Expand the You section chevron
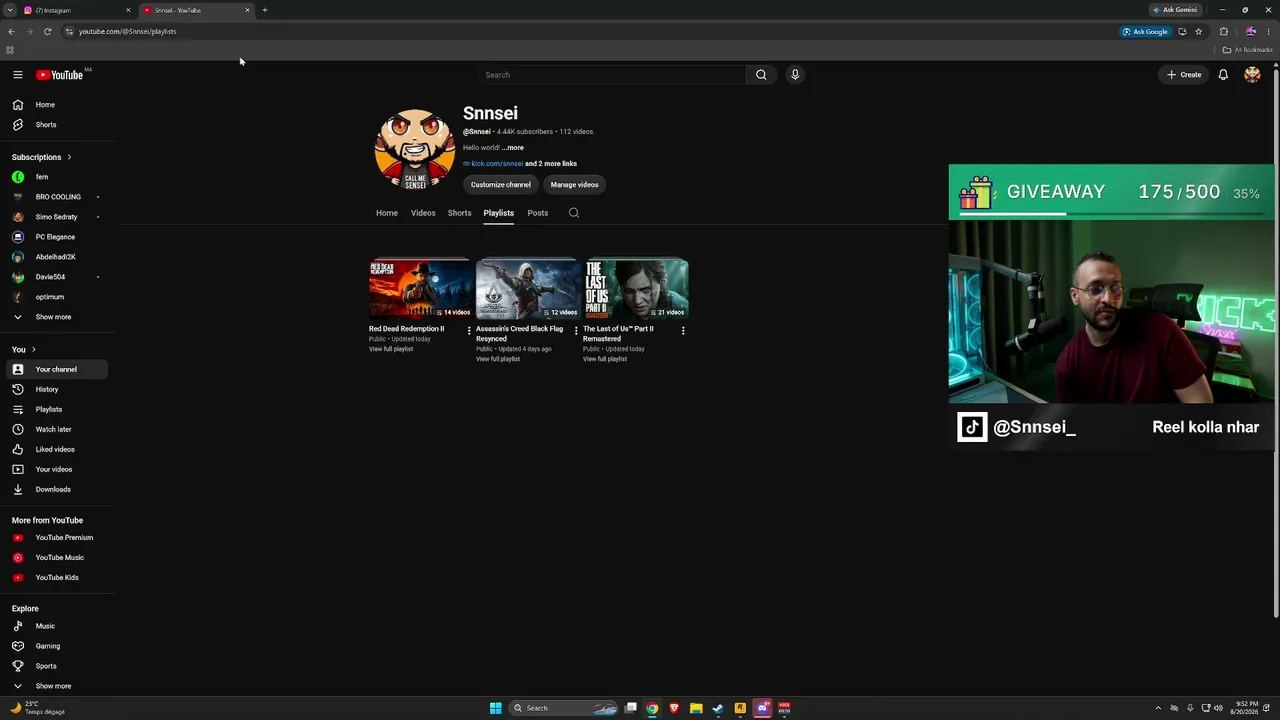Image resolution: width=1280 pixels, height=720 pixels. 33,350
